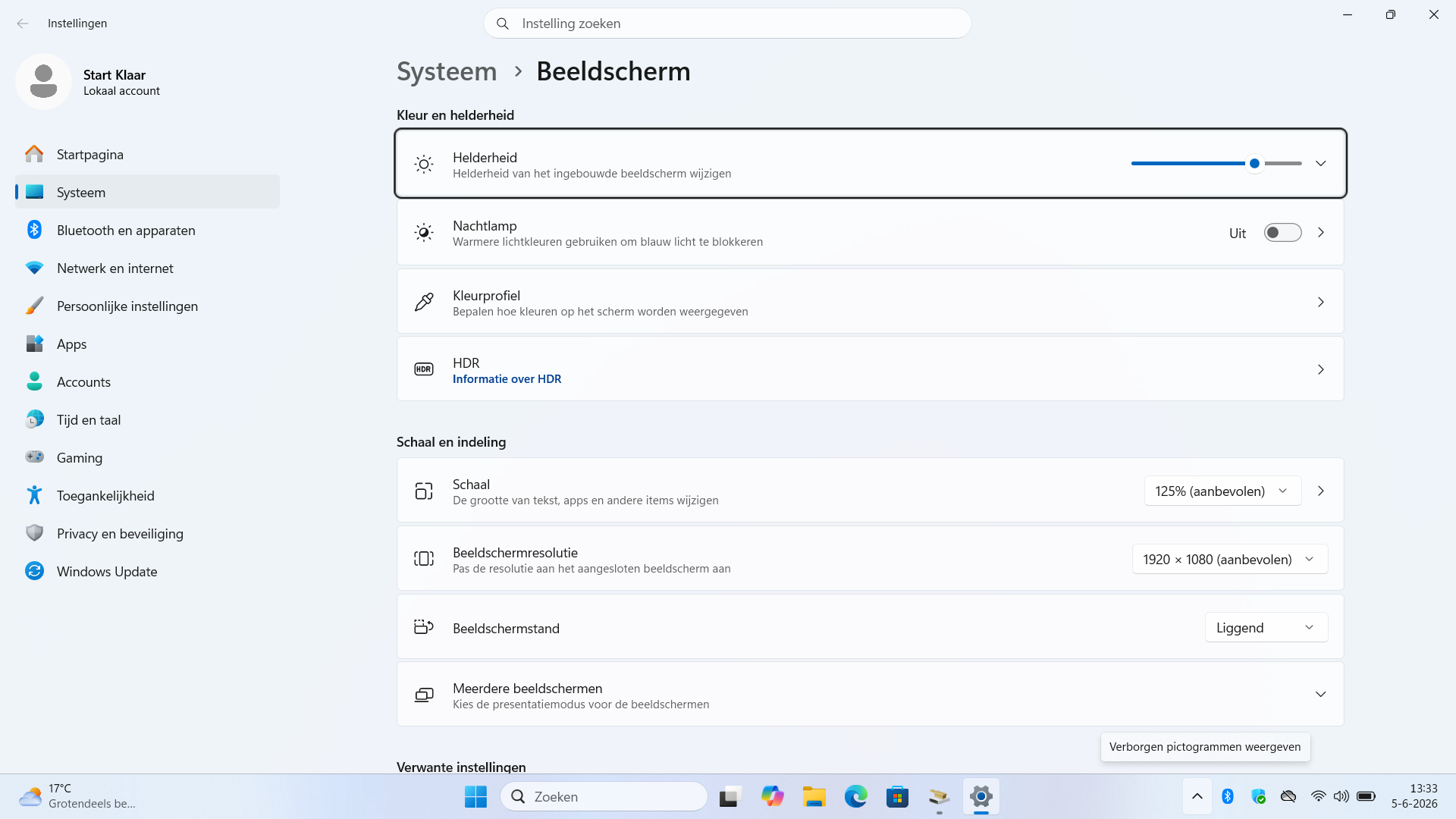1456x819 pixels.
Task: Open the Schaal 125% dropdown
Action: click(x=1222, y=491)
